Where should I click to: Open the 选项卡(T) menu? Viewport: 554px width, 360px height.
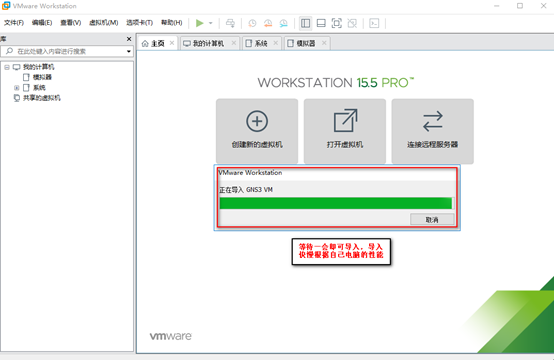140,23
